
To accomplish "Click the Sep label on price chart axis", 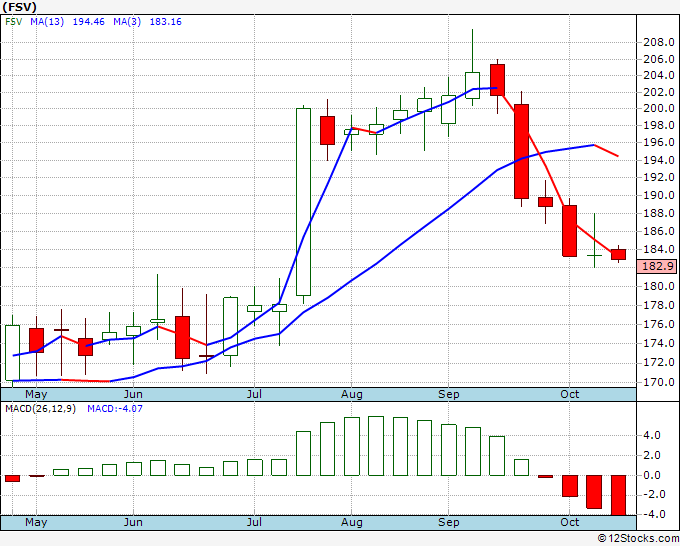I will [448, 394].
